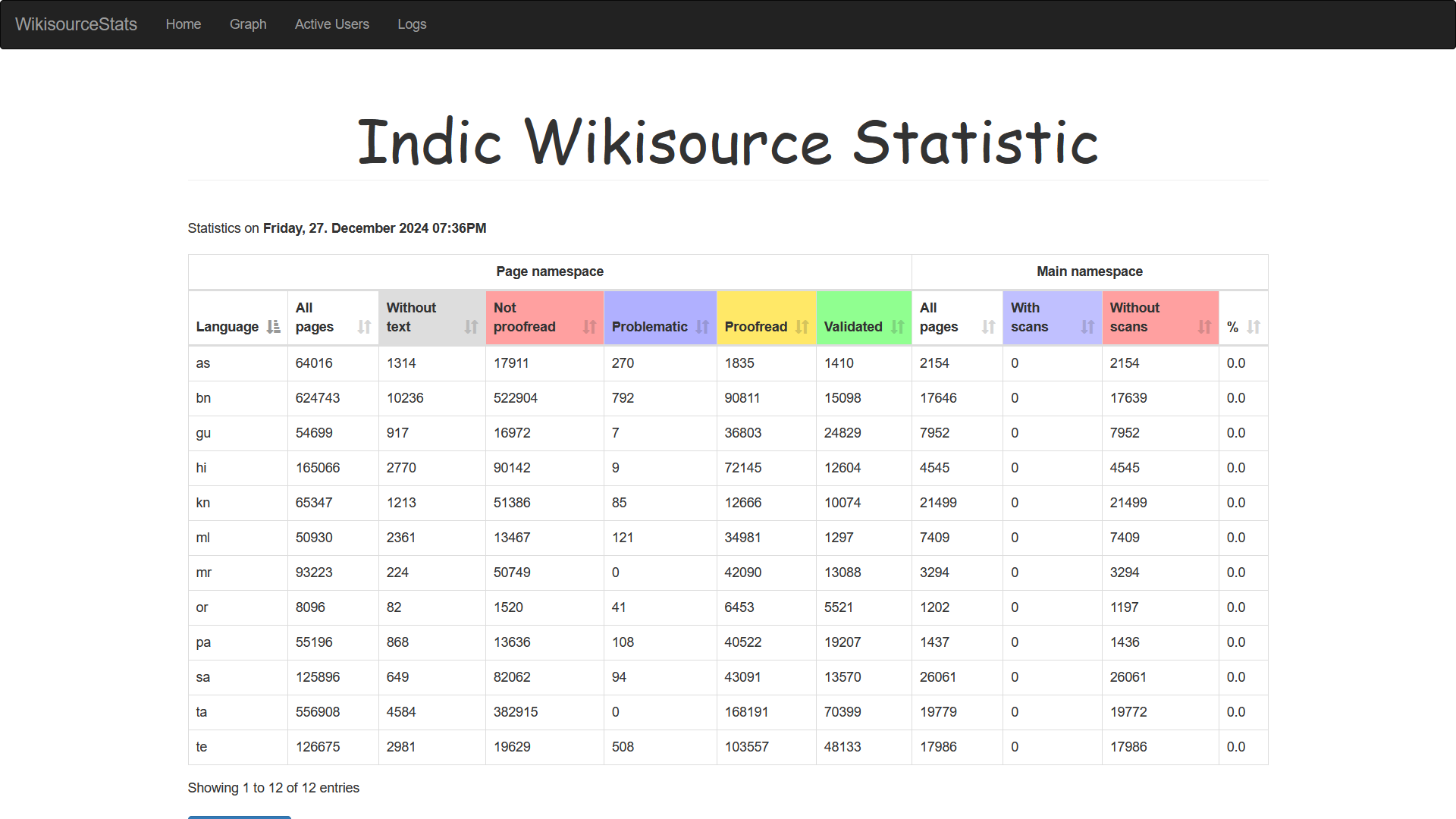Click the 8096 all pages value
The width and height of the screenshot is (1456, 819).
click(x=310, y=607)
